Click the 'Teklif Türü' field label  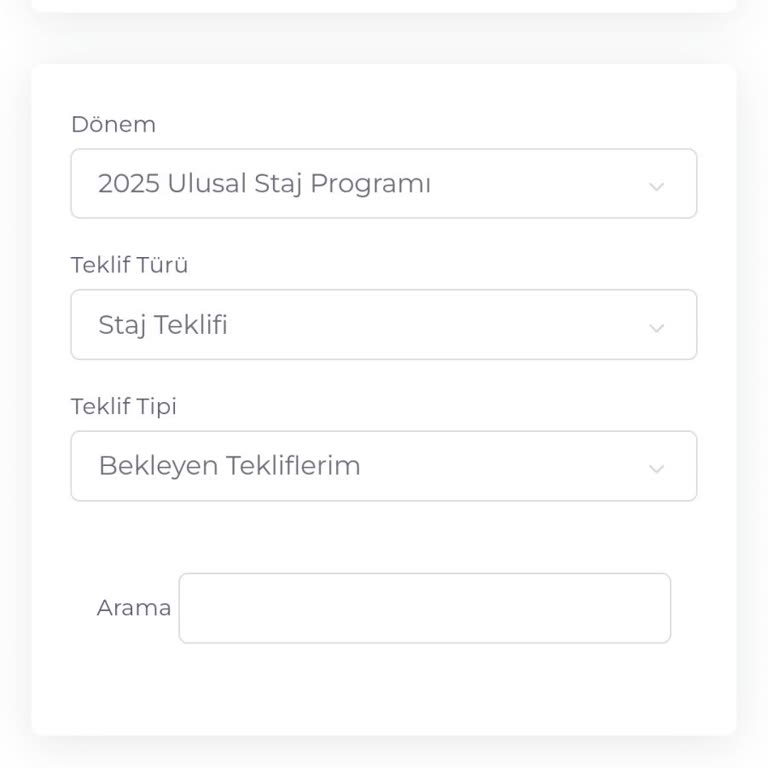tap(129, 266)
